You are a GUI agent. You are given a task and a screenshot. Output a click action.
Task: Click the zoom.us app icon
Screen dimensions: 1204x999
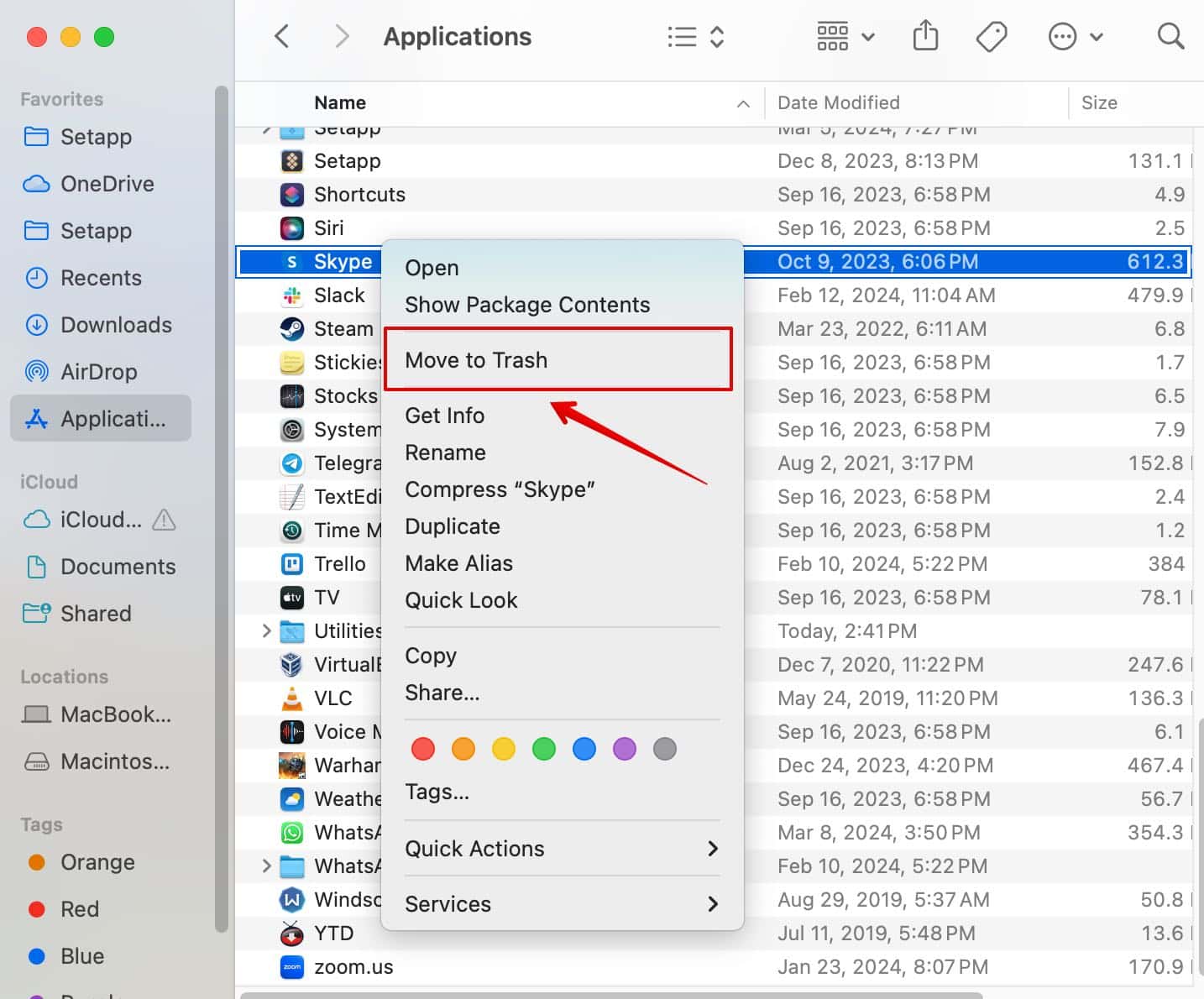[x=291, y=967]
